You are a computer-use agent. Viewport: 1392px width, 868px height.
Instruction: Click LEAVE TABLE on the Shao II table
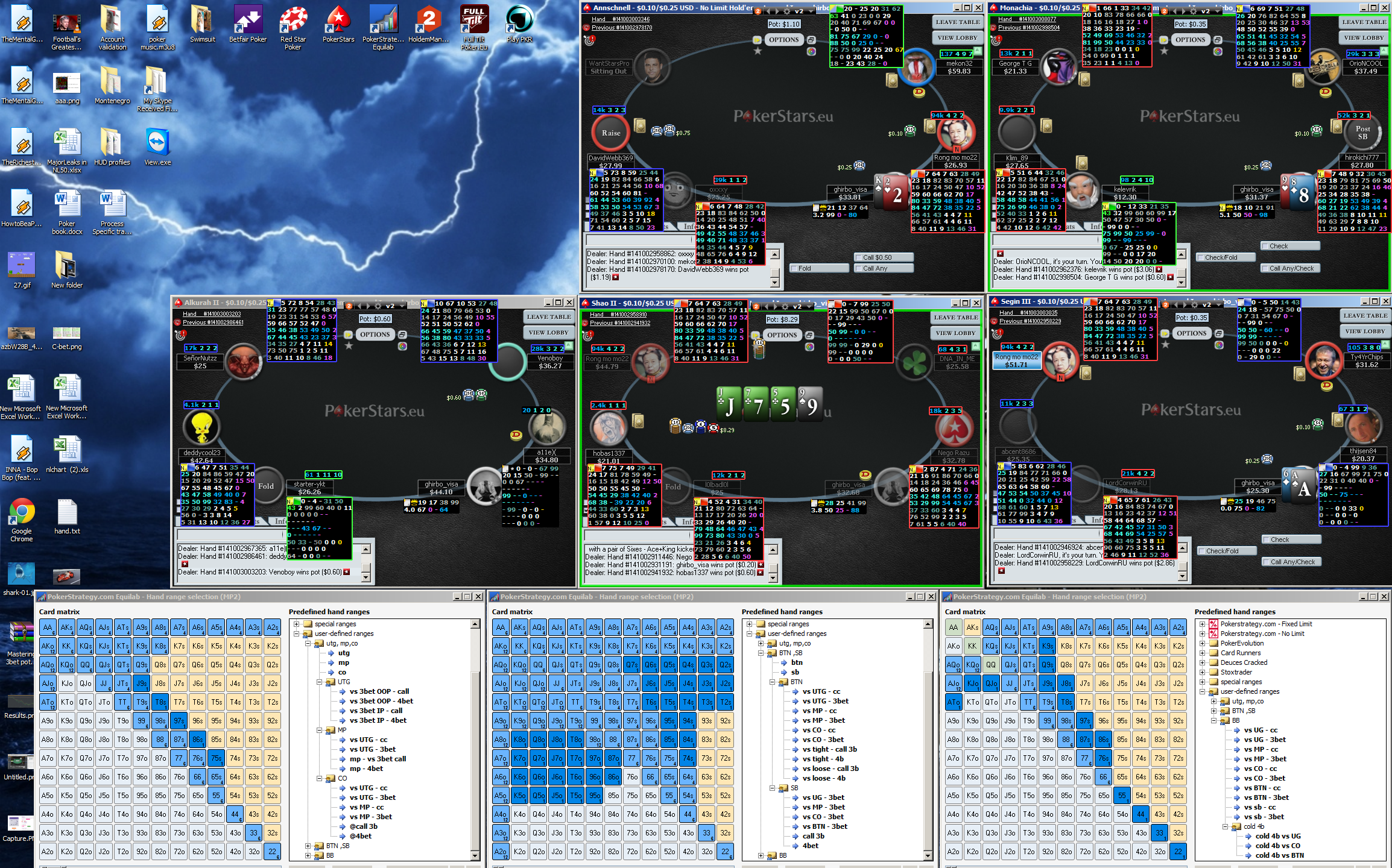[x=956, y=317]
